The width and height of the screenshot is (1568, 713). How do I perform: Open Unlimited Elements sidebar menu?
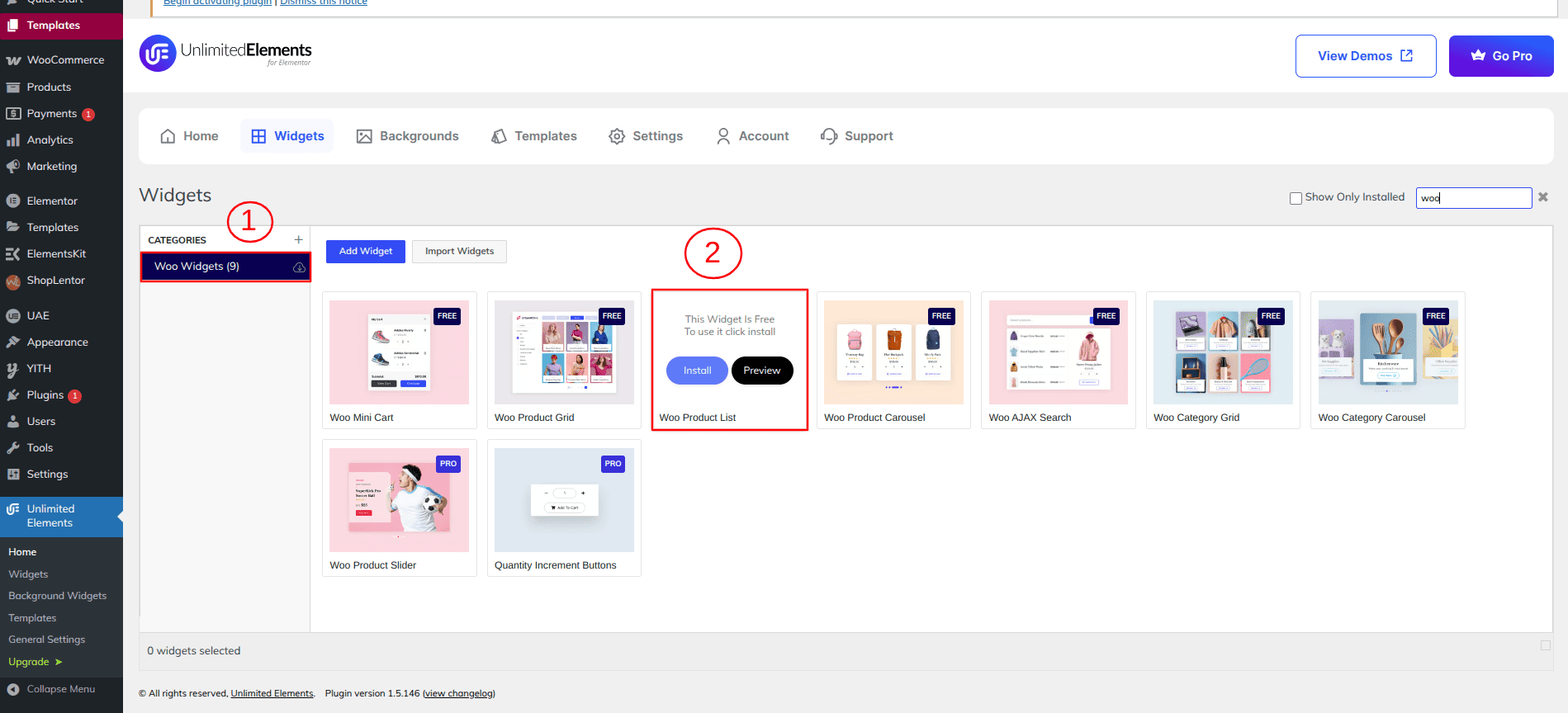point(61,517)
